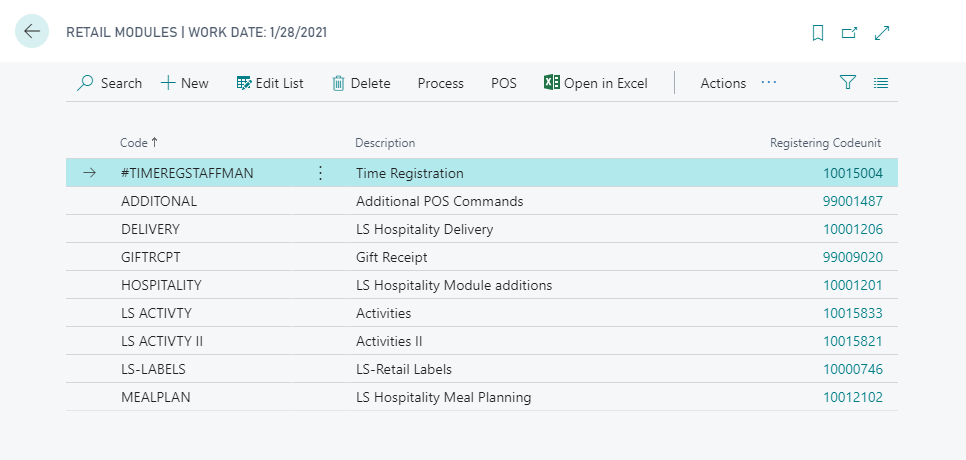The image size is (966, 460).
Task: Create a New retail module
Action: point(185,83)
